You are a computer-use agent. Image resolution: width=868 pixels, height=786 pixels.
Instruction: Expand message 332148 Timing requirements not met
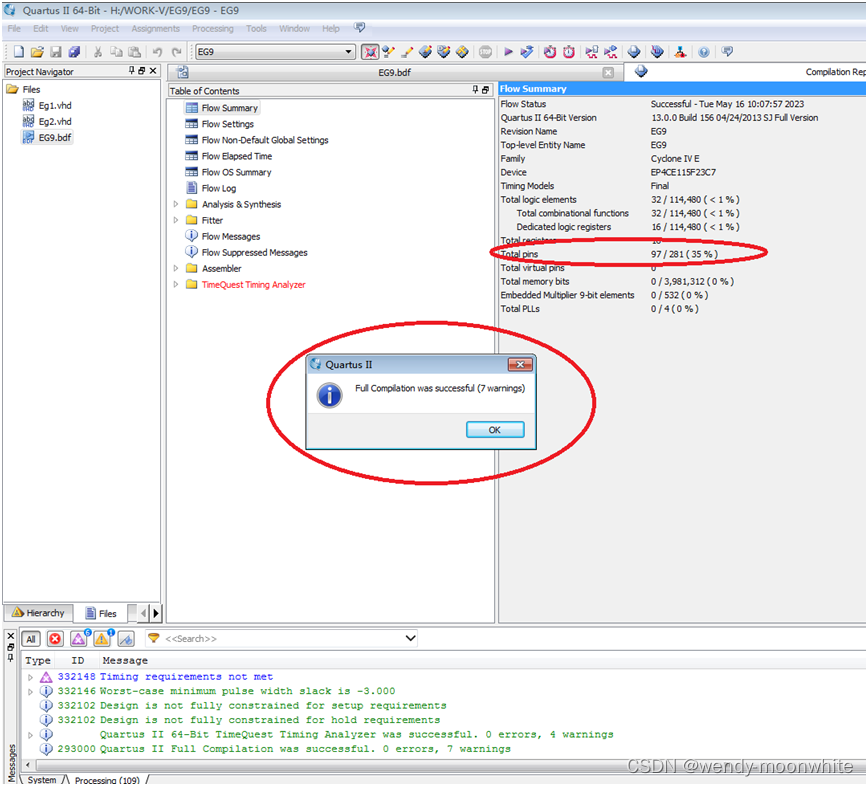(x=30, y=677)
